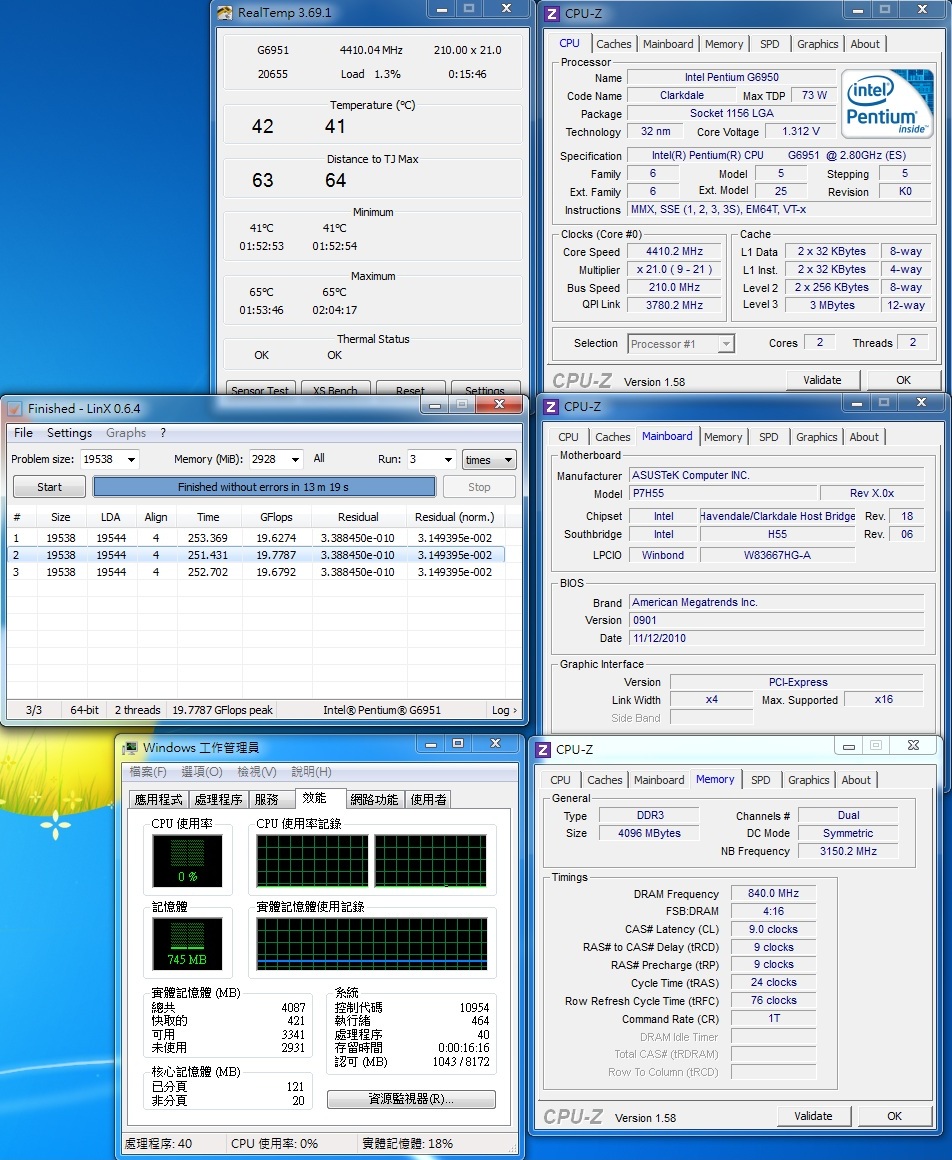952x1160 pixels.
Task: Click the Windows Task Manager title bar icon
Action: [130, 748]
